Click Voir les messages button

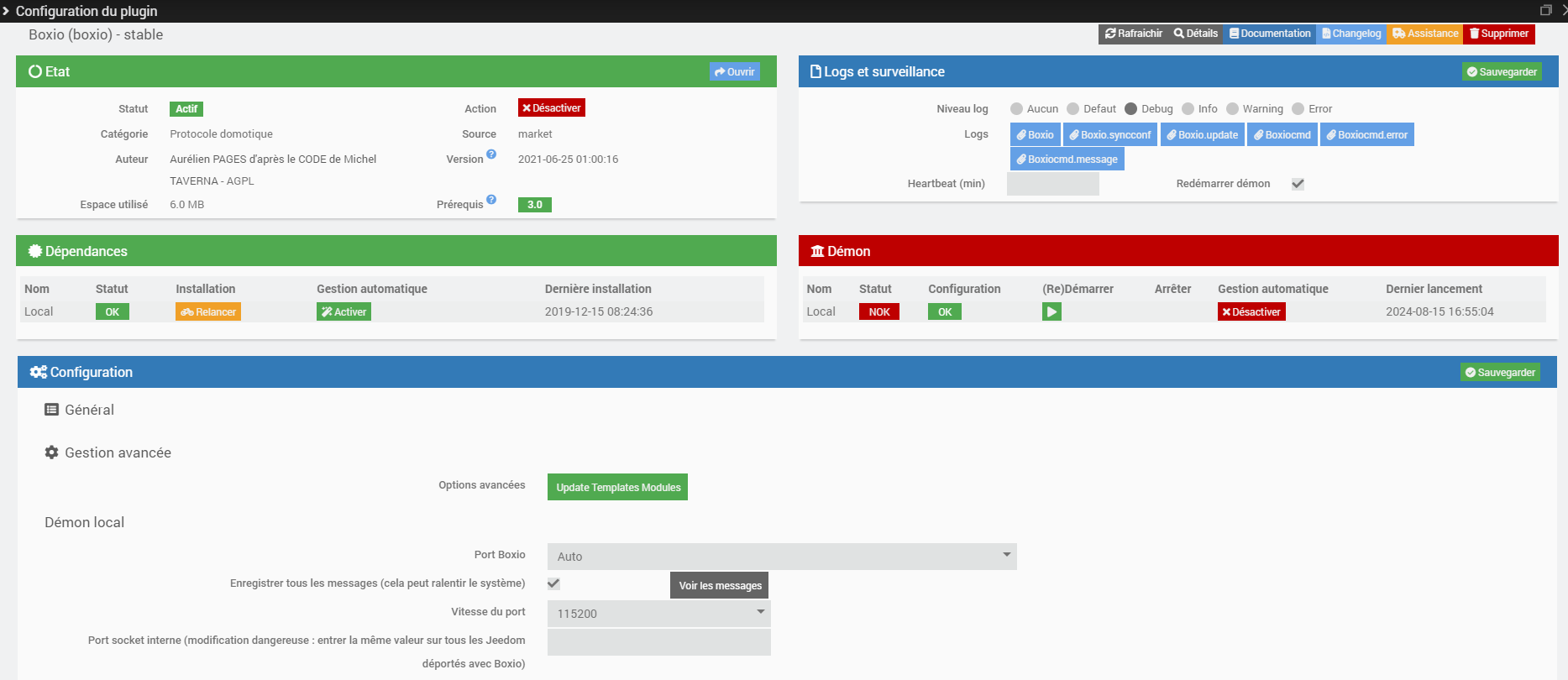pyautogui.click(x=720, y=585)
